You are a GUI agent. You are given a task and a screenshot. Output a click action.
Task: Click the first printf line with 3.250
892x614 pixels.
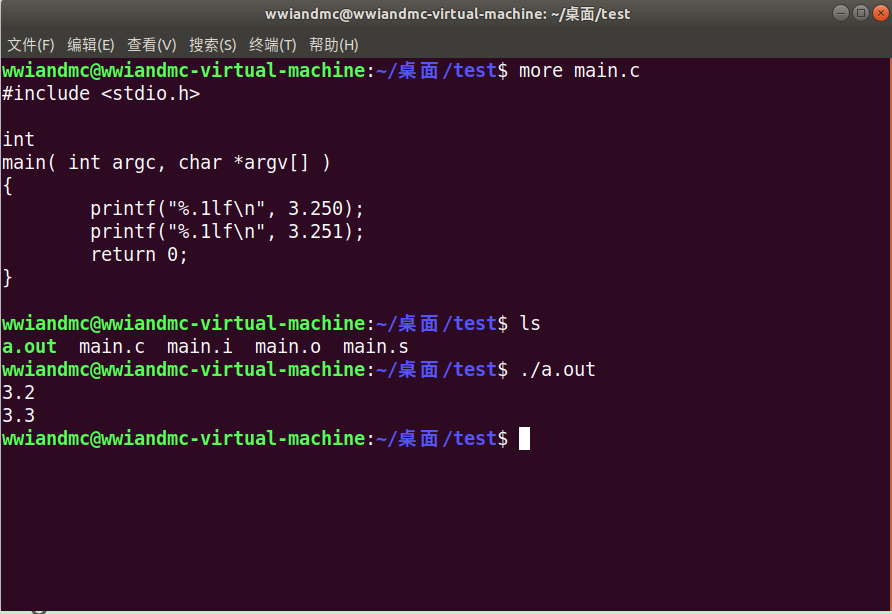(226, 208)
